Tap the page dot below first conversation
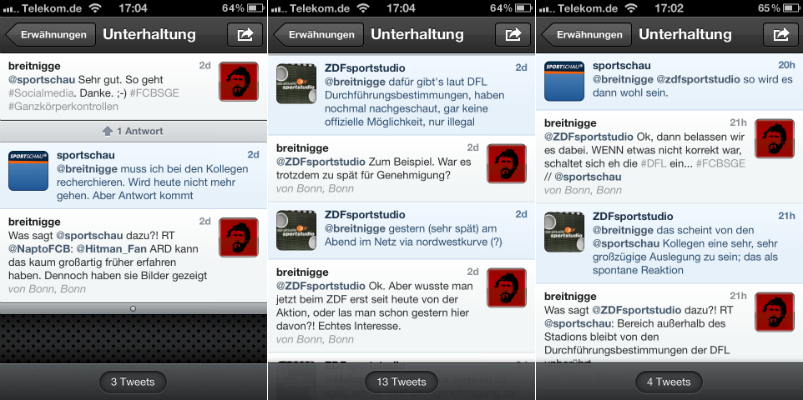The height and width of the screenshot is (400, 803). 133,308
